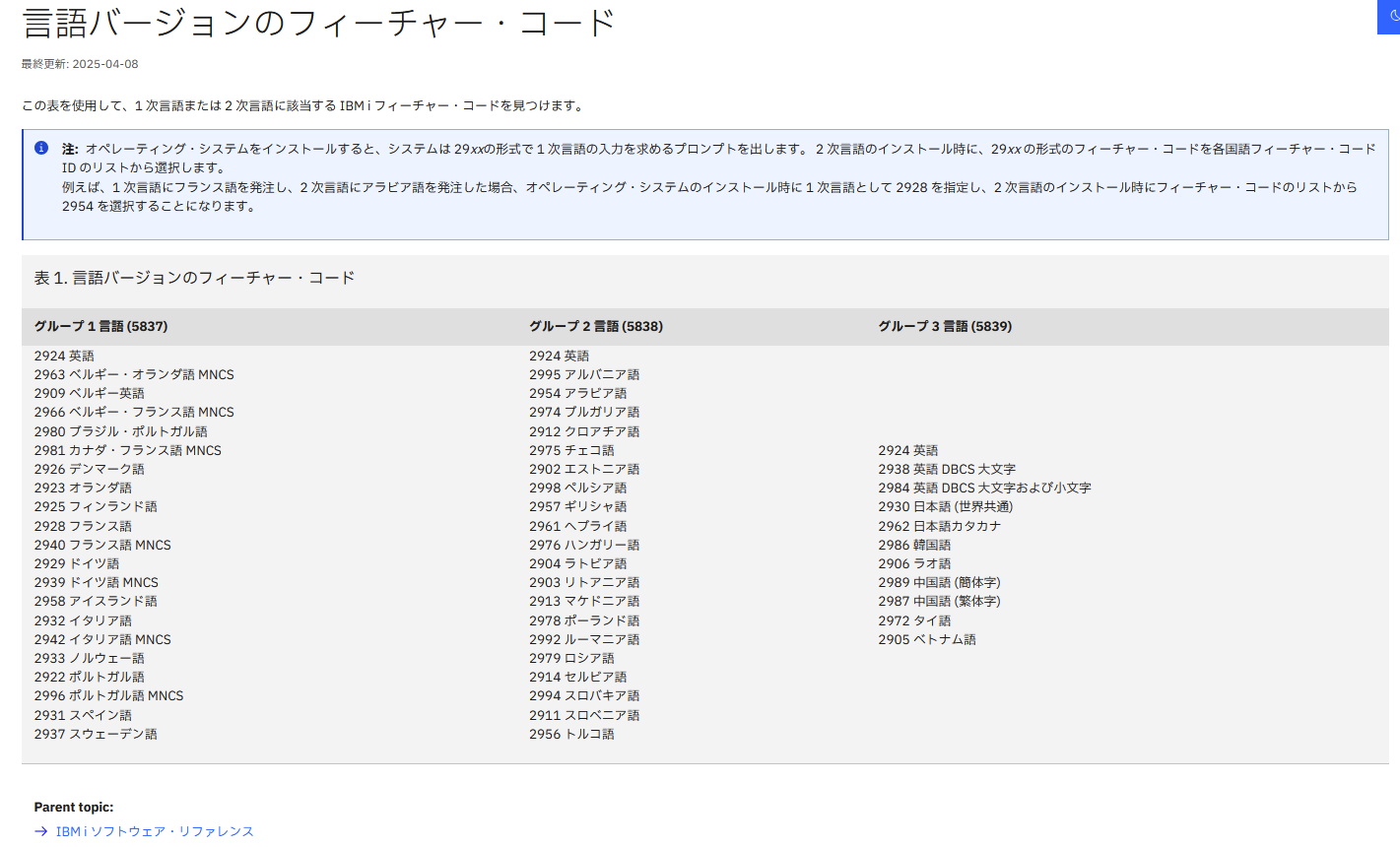Click 2957 ギリシャ語 entry
Viewport: 1400px width, 847px height.
[x=578, y=506]
